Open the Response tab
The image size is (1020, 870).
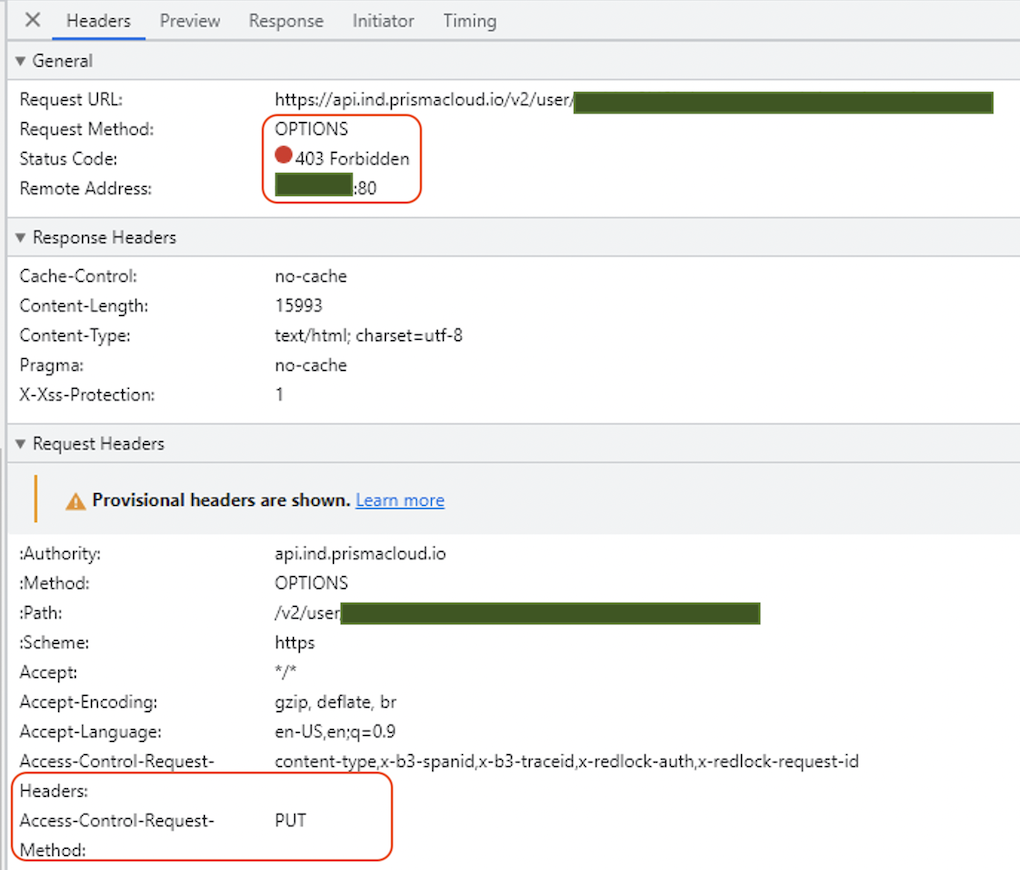pyautogui.click(x=286, y=21)
